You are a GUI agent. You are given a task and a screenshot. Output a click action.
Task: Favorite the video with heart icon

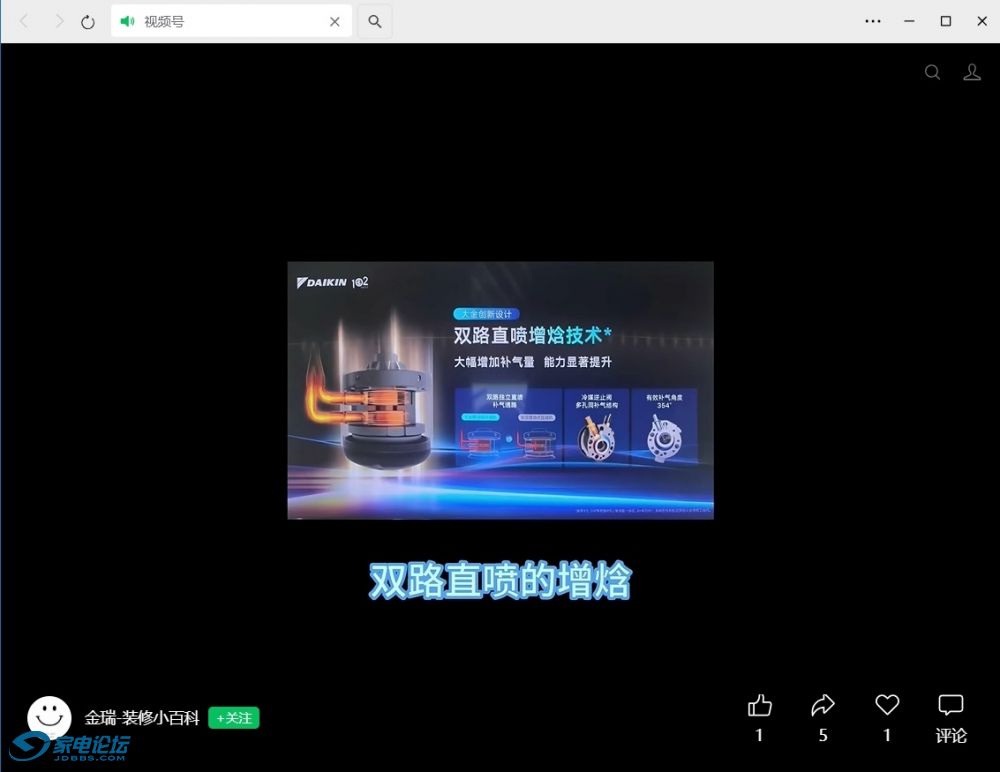tap(887, 706)
